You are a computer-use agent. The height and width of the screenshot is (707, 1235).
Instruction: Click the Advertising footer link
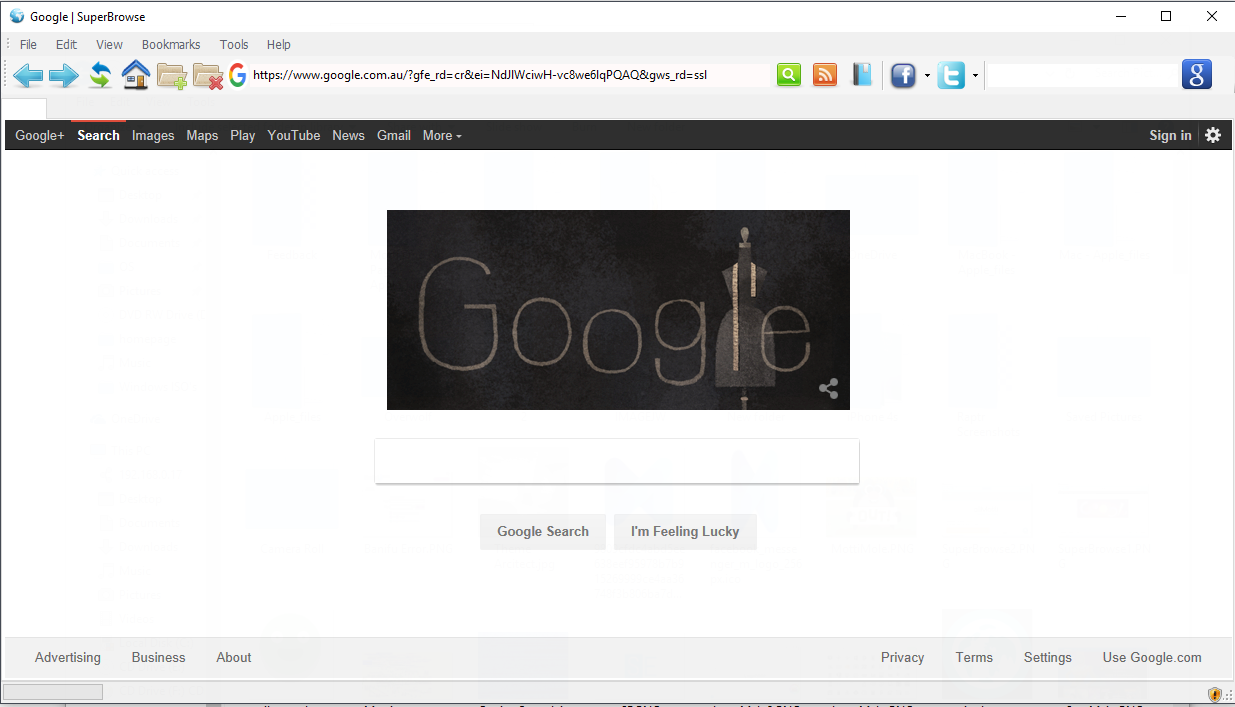(x=68, y=657)
